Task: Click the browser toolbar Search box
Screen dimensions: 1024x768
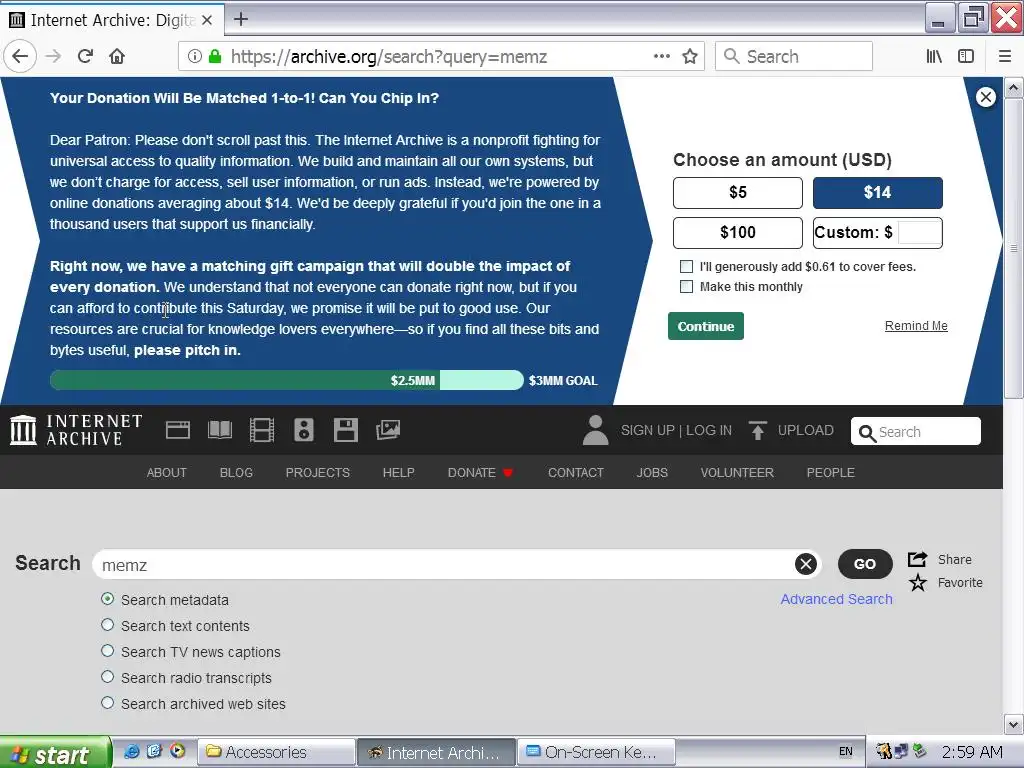Action: click(794, 56)
